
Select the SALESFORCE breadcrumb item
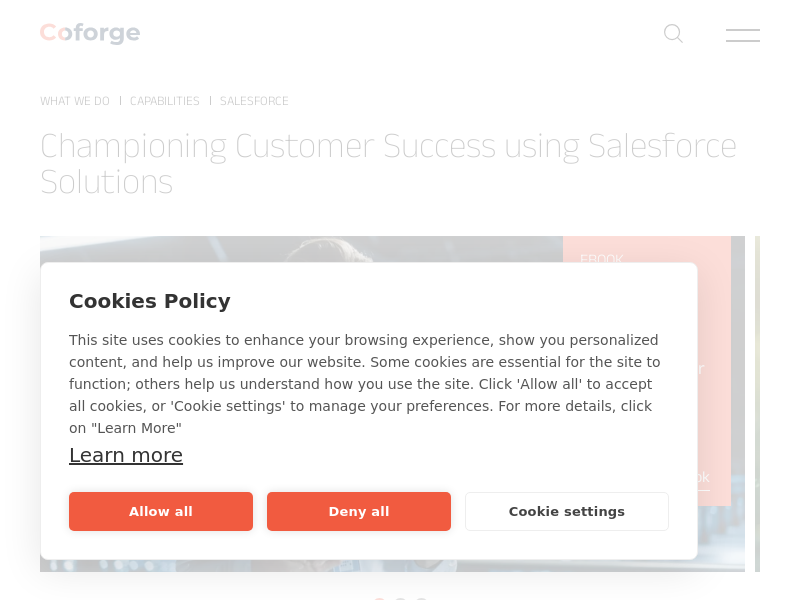pyautogui.click(x=254, y=101)
